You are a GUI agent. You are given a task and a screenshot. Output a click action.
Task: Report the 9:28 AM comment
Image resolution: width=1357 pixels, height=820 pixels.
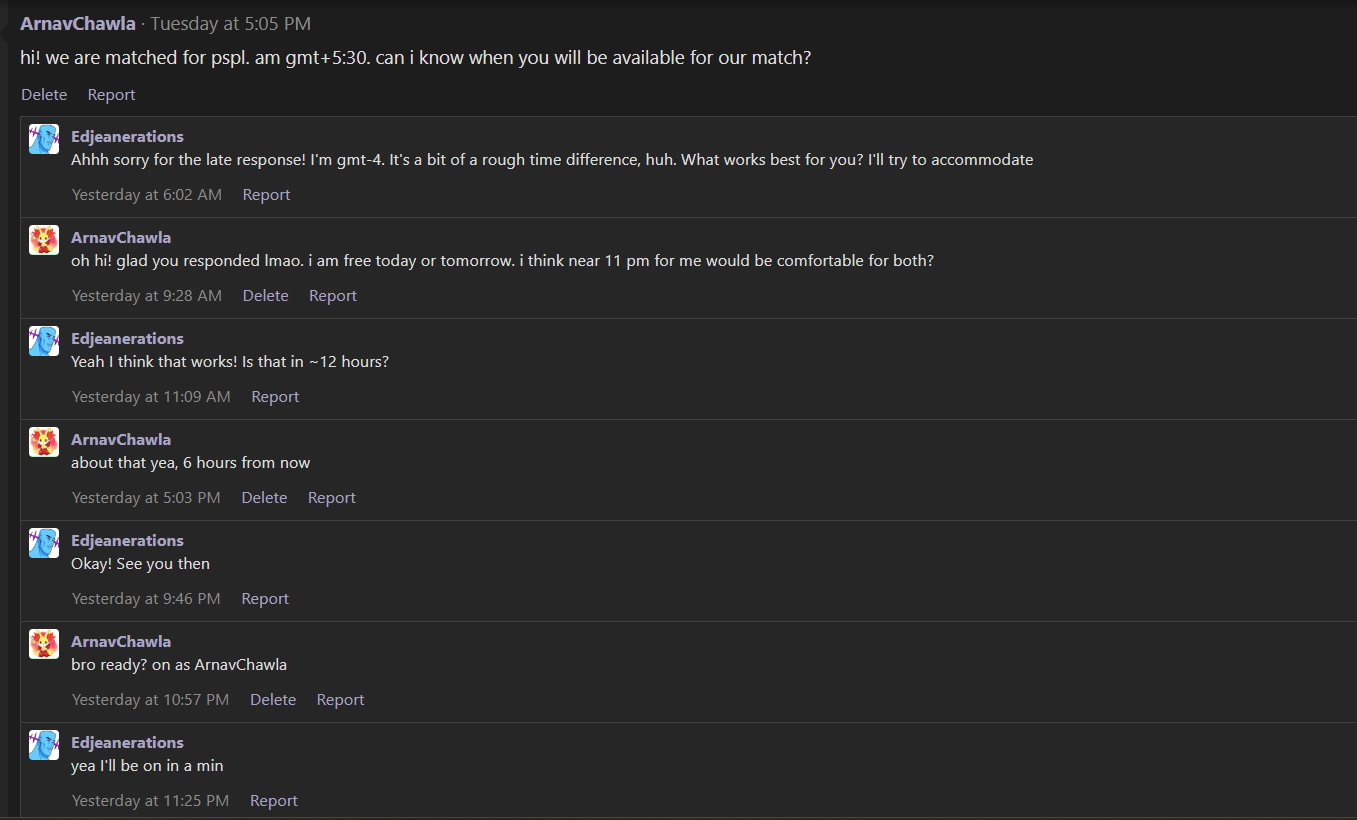[x=333, y=296]
